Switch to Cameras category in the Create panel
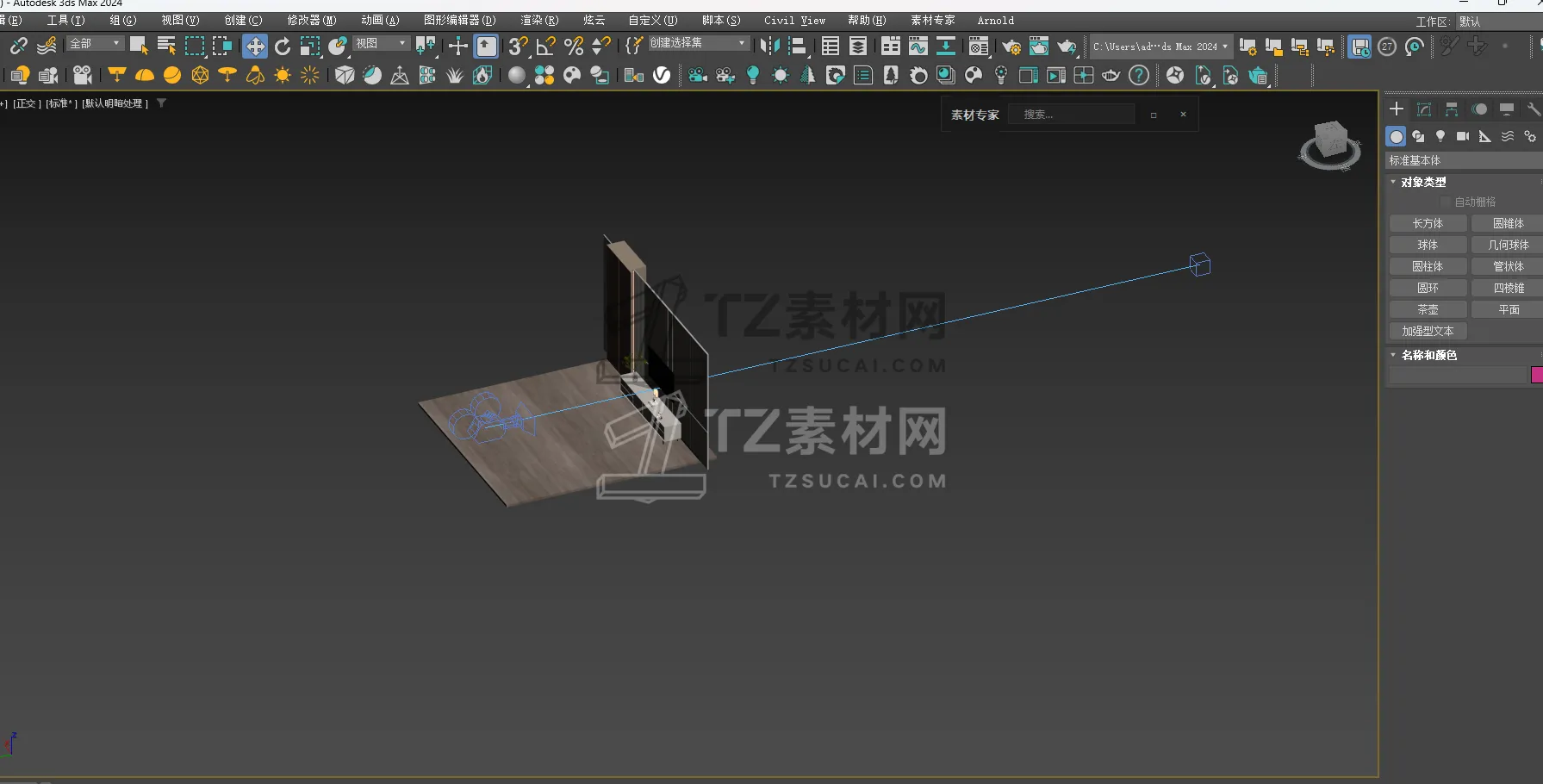The image size is (1543, 784). pyautogui.click(x=1463, y=136)
